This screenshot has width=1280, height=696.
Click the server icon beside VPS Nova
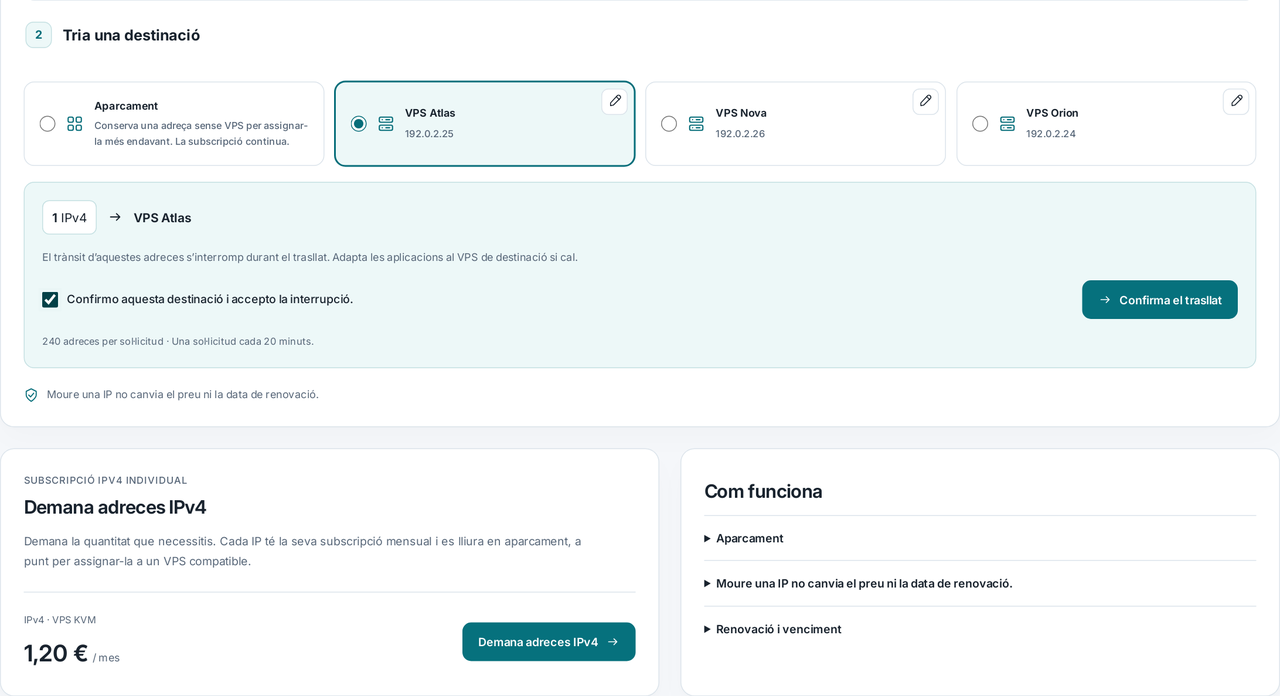click(x=696, y=124)
